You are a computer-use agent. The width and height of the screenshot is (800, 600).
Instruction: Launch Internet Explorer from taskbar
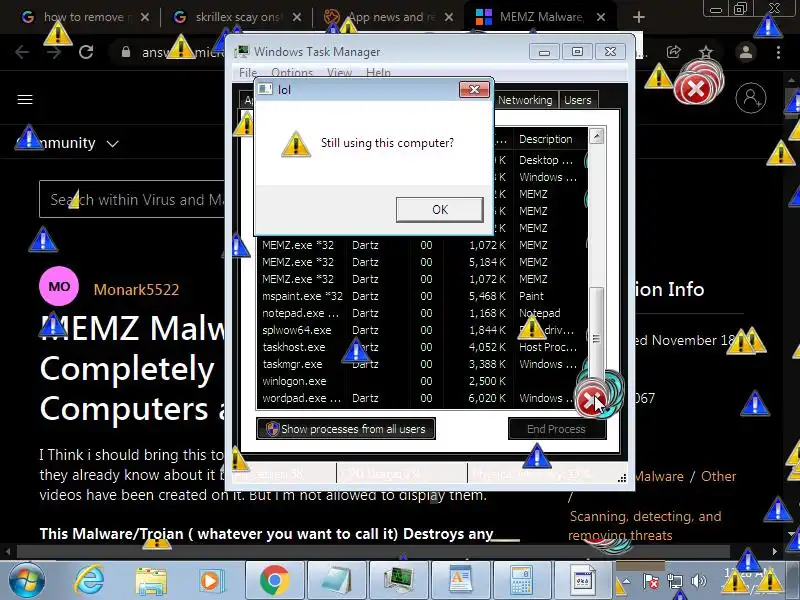pyautogui.click(x=89, y=581)
